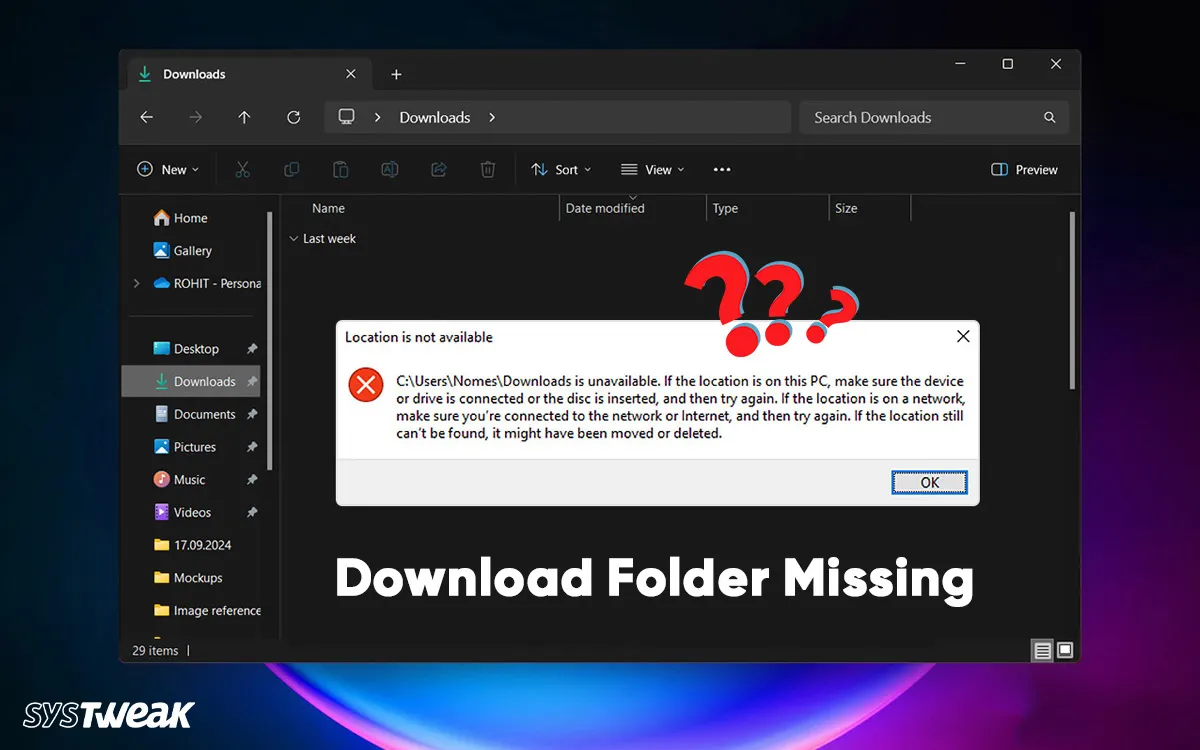Click the file list vertical scrollbar
The image size is (1200, 750).
coord(1072,300)
